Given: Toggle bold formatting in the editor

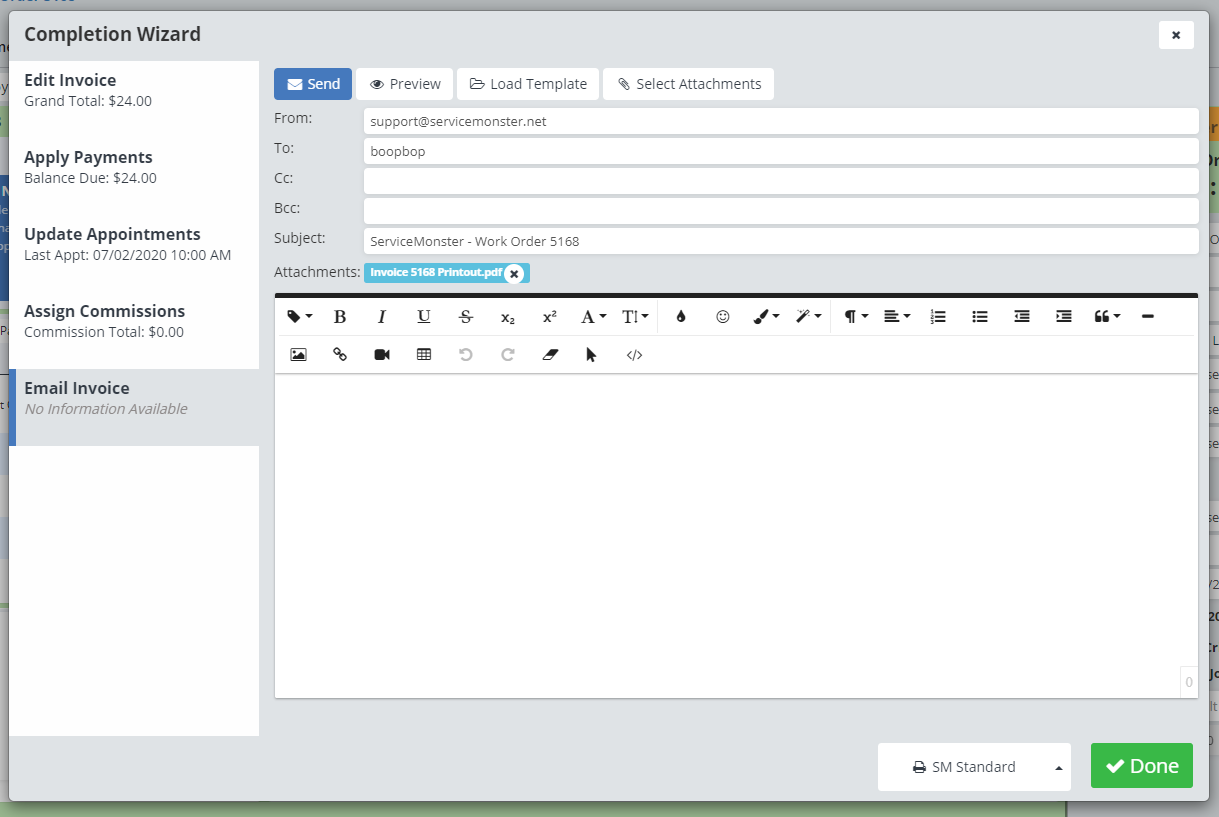Looking at the screenshot, I should point(340,317).
